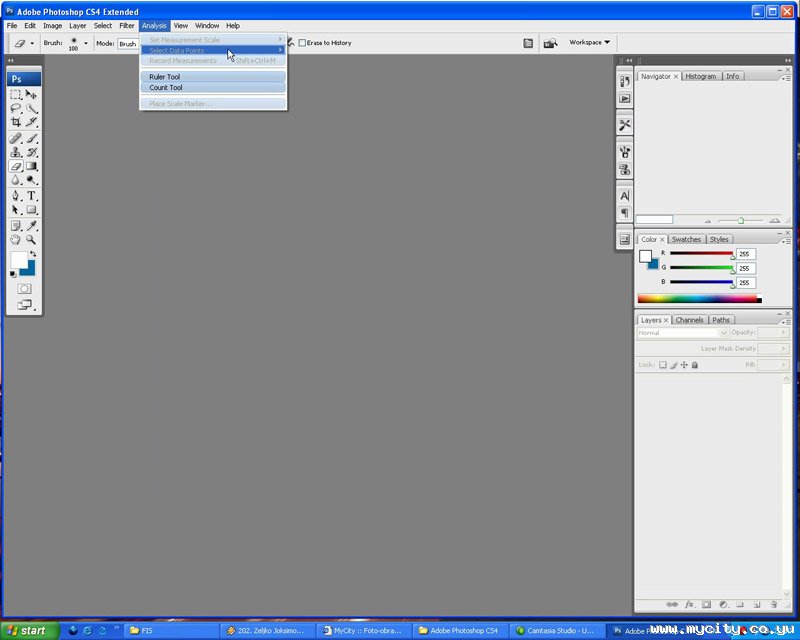
Task: Select the Quick Selection wand tool
Action: (x=32, y=108)
